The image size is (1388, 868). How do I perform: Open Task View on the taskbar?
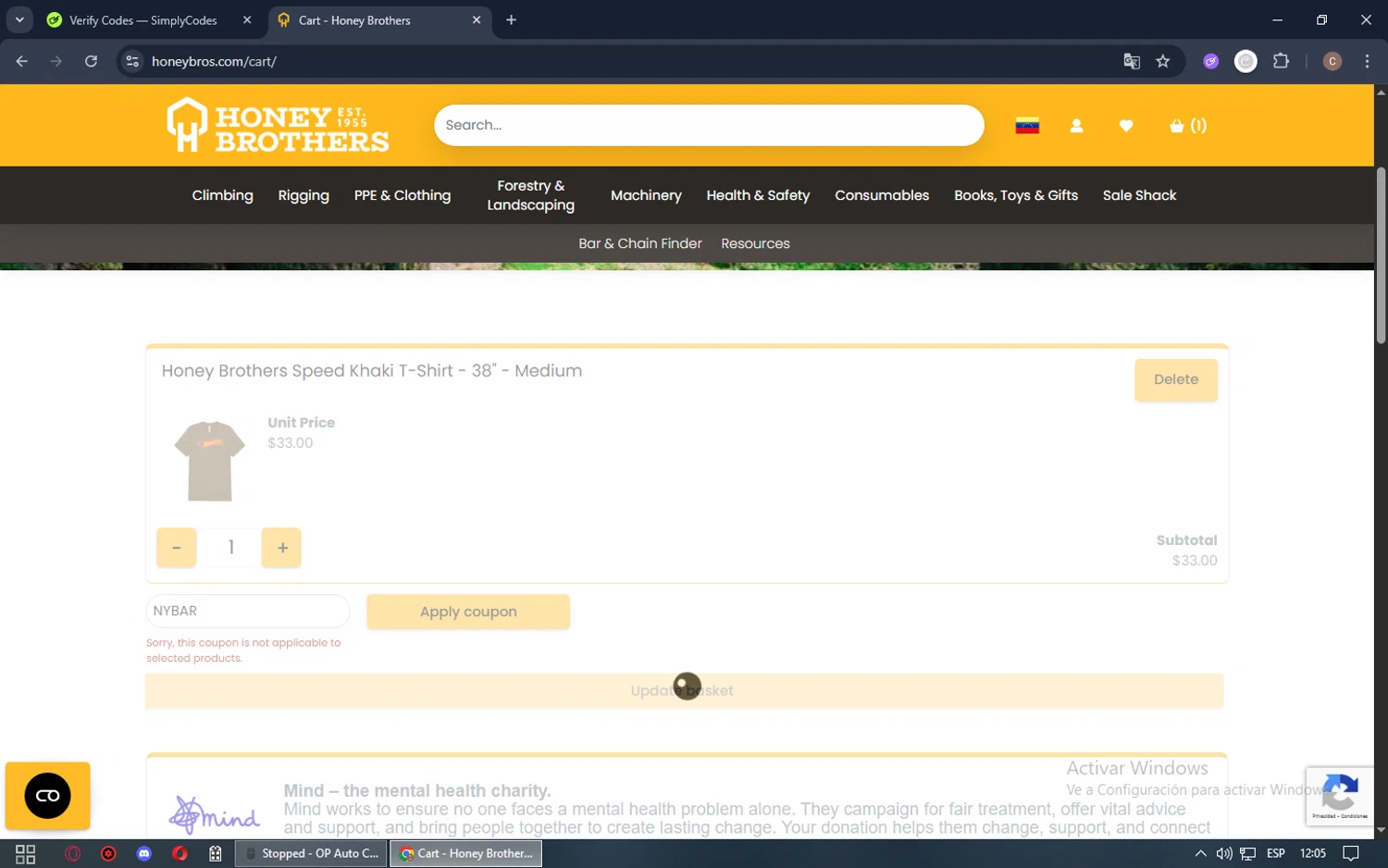[x=26, y=853]
